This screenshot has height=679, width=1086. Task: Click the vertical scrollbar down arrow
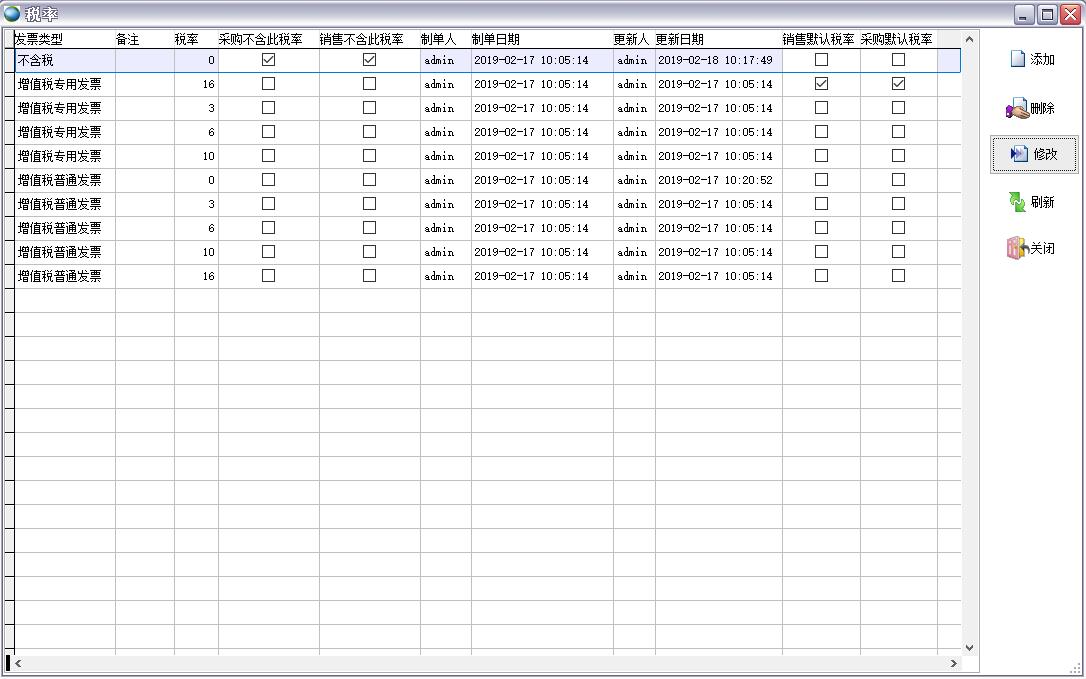pyautogui.click(x=969, y=648)
